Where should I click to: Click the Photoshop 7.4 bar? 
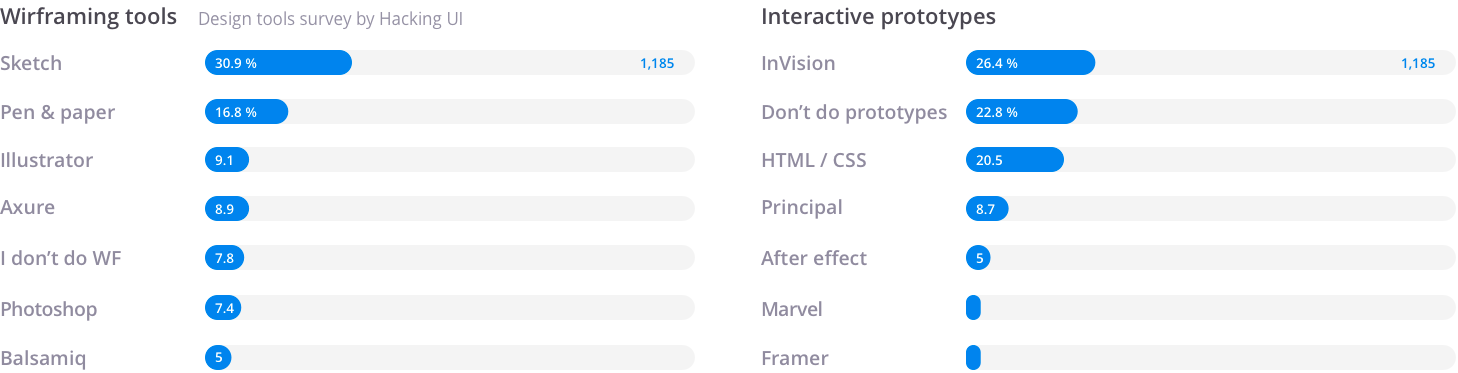(223, 308)
